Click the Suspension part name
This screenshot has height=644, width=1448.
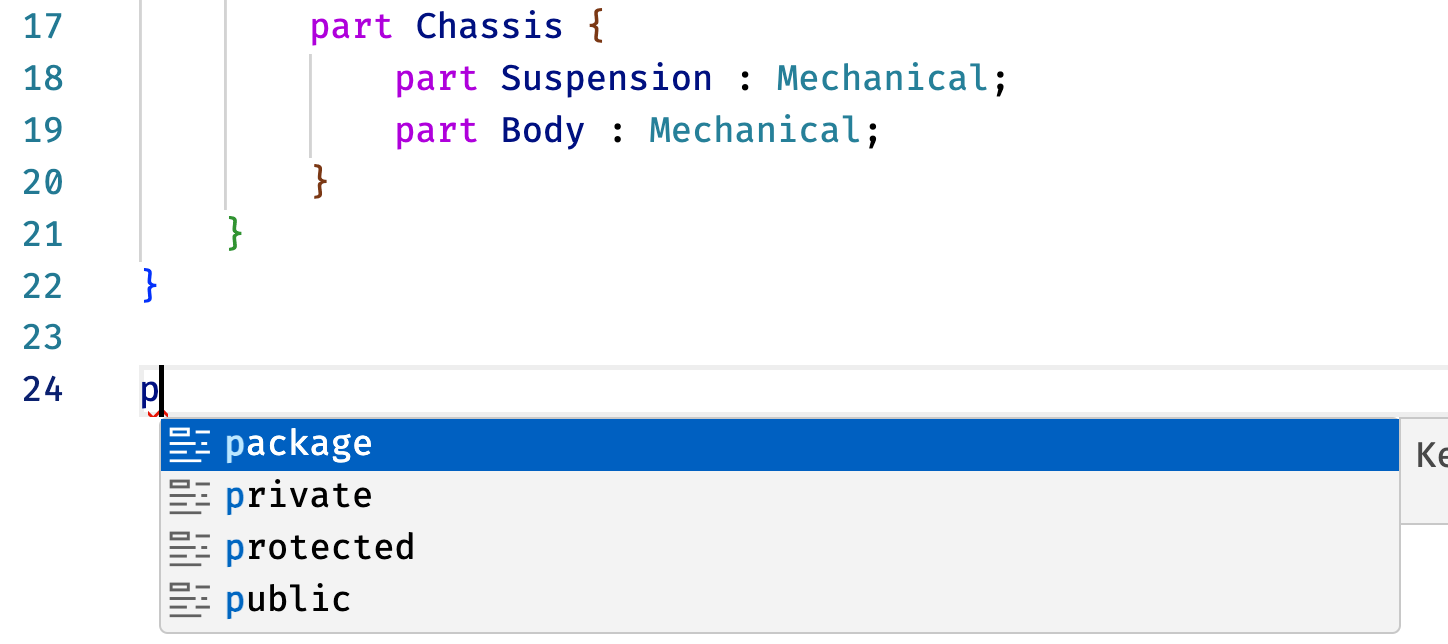click(x=607, y=78)
